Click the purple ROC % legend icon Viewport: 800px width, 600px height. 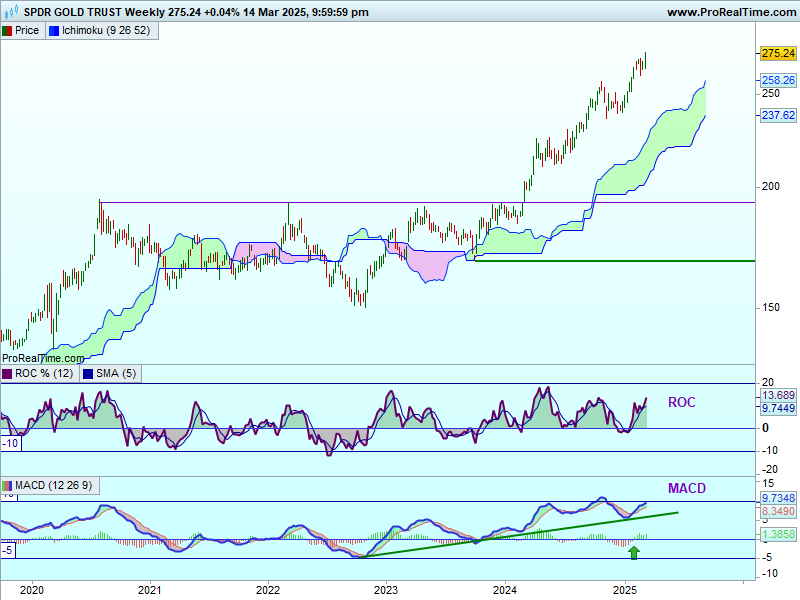(x=8, y=374)
